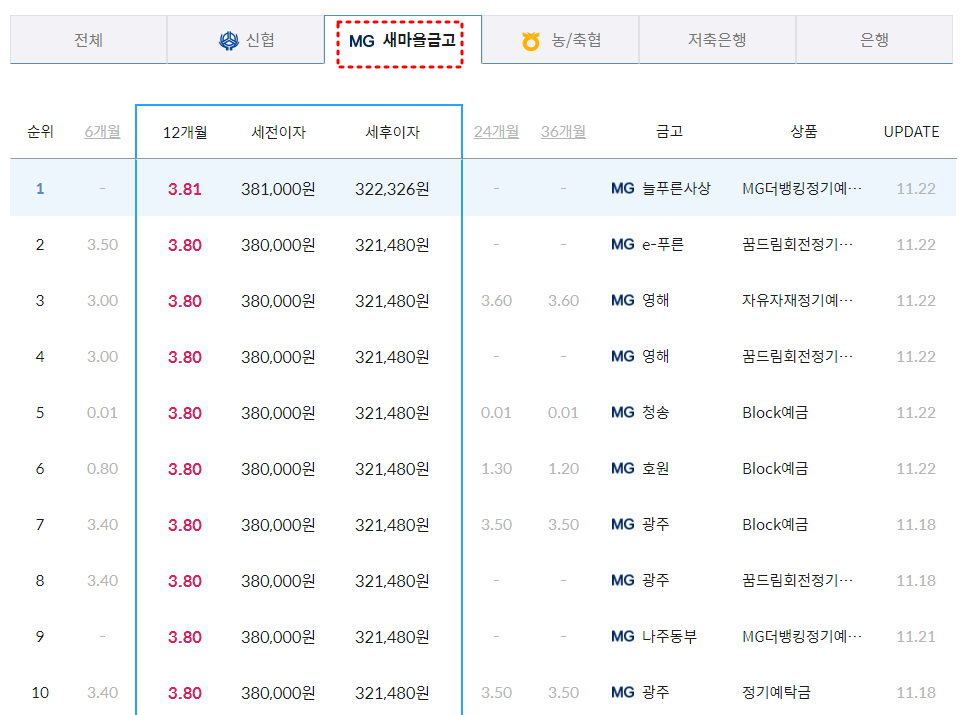Image resolution: width=967 pixels, height=715 pixels.
Task: Open the 농/축협 tab
Action: pos(560,40)
